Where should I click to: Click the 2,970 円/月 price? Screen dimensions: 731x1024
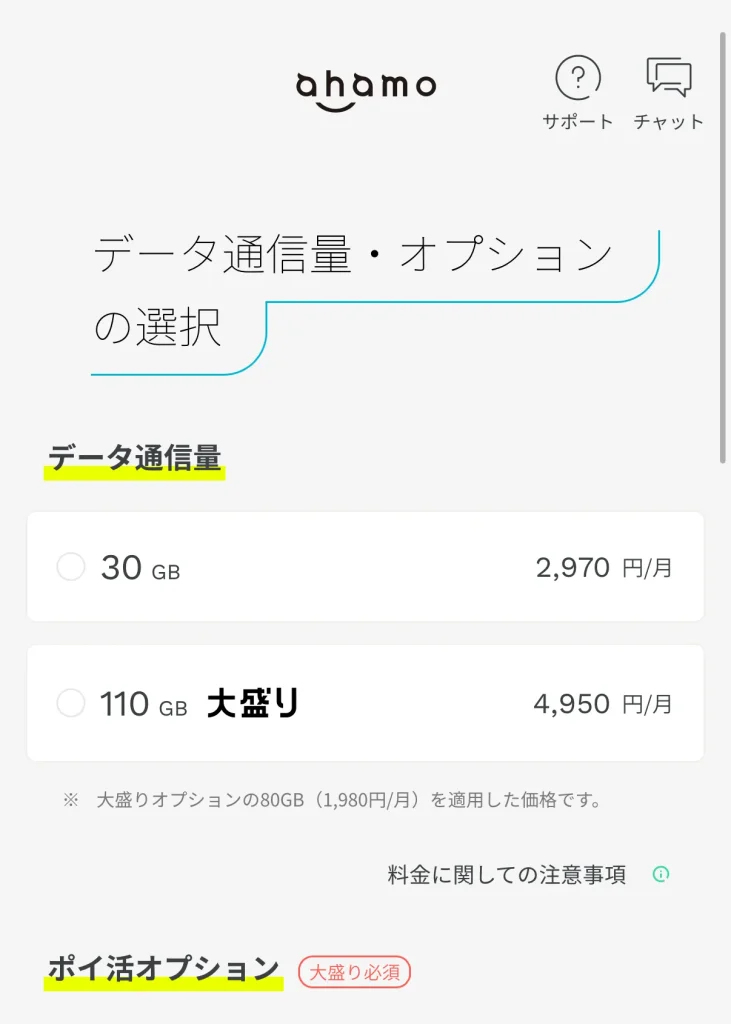pos(604,568)
